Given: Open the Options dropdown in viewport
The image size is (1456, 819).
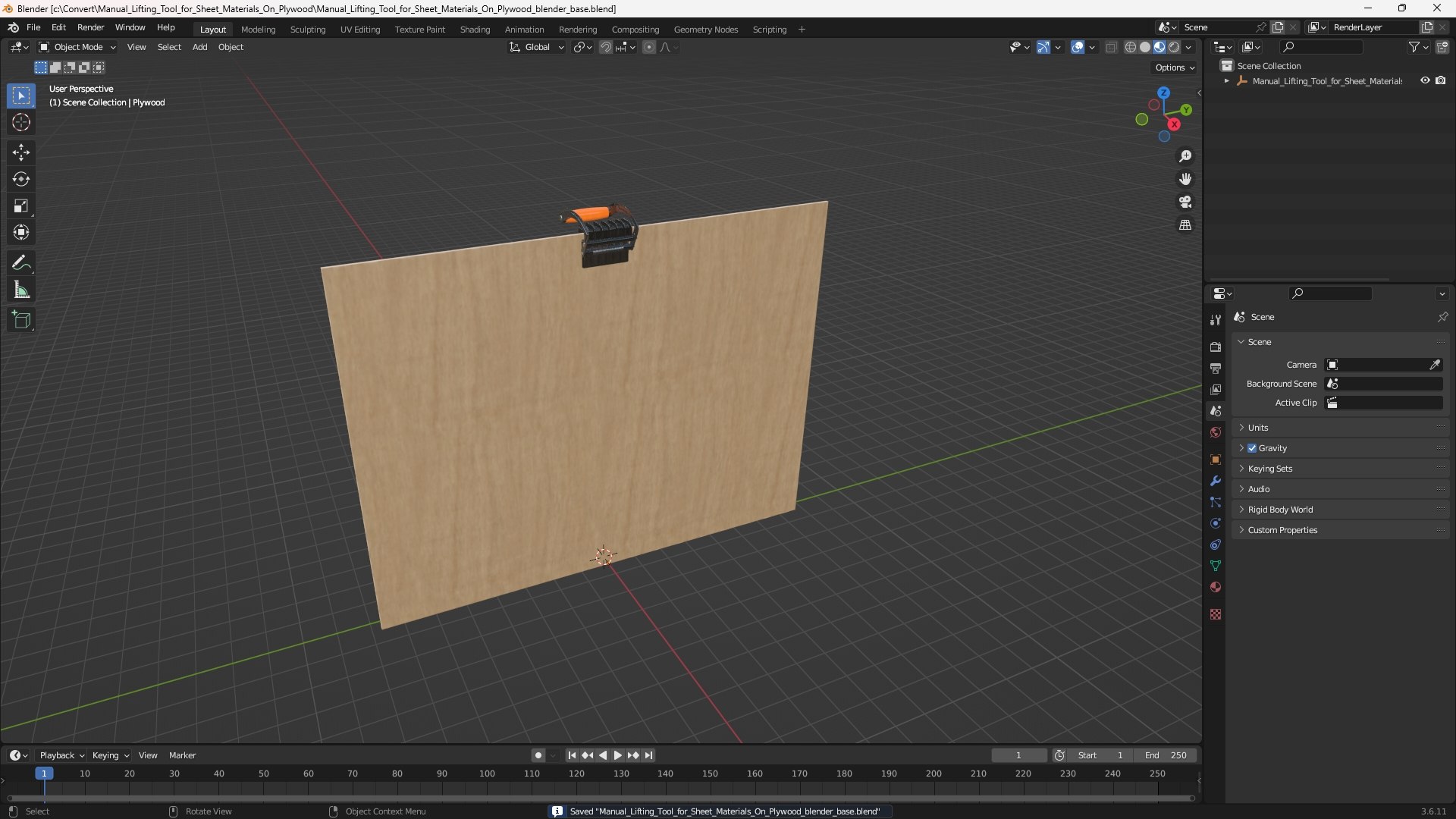Looking at the screenshot, I should [x=1175, y=67].
